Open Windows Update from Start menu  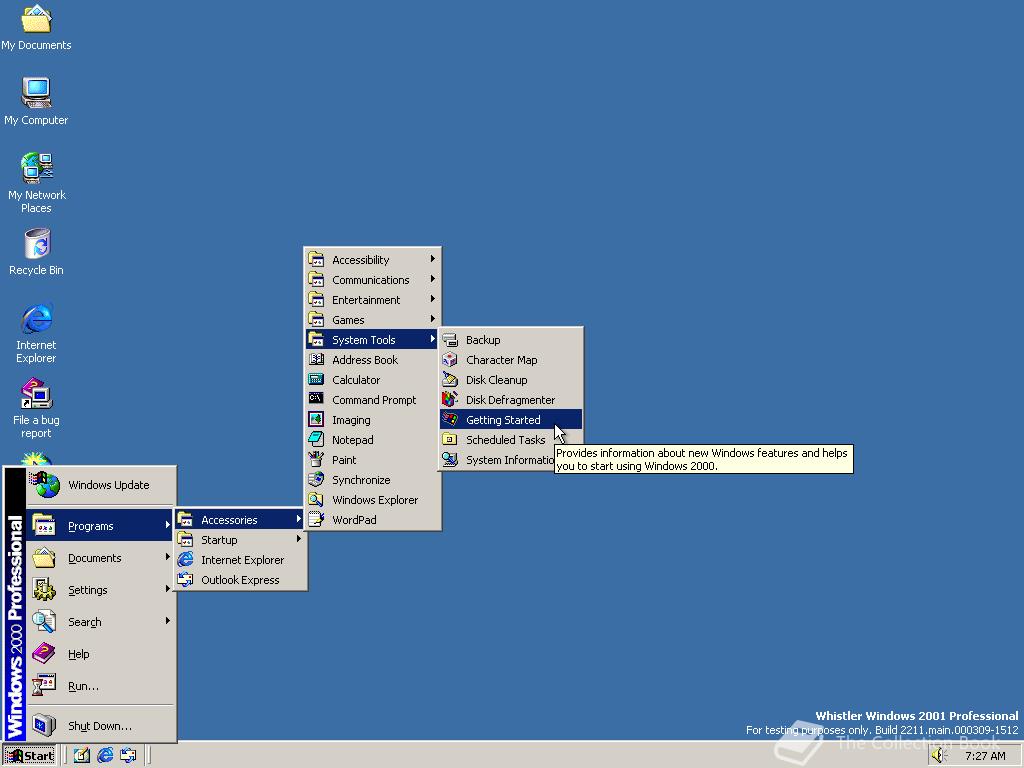point(101,485)
